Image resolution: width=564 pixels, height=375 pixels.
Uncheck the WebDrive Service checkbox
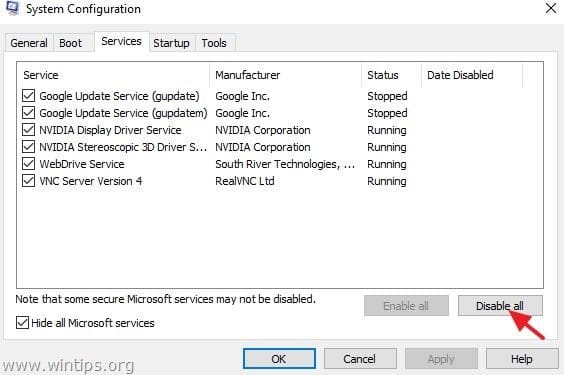click(x=28, y=164)
